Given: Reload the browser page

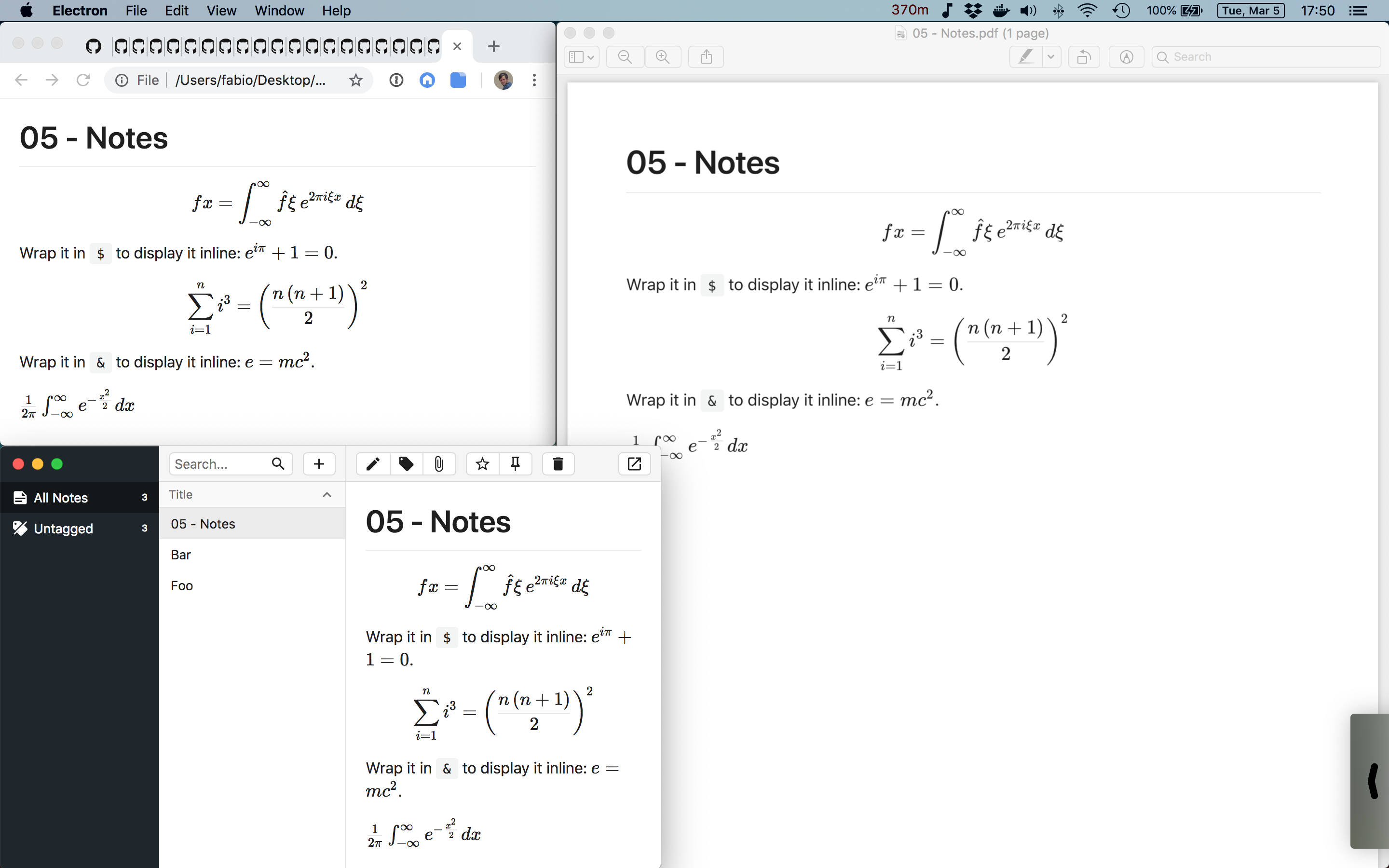Looking at the screenshot, I should (x=83, y=80).
